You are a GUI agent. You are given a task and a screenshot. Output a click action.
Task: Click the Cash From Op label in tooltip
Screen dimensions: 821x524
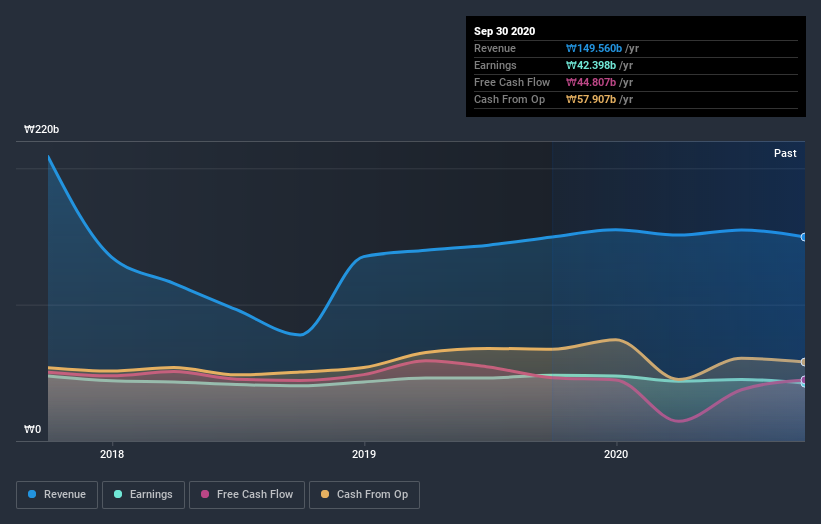point(509,99)
